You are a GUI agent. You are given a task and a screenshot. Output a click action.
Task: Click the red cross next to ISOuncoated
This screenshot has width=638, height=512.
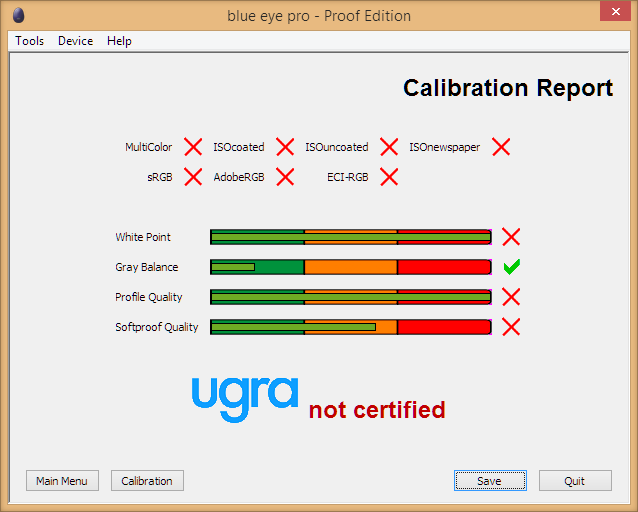[x=389, y=147]
